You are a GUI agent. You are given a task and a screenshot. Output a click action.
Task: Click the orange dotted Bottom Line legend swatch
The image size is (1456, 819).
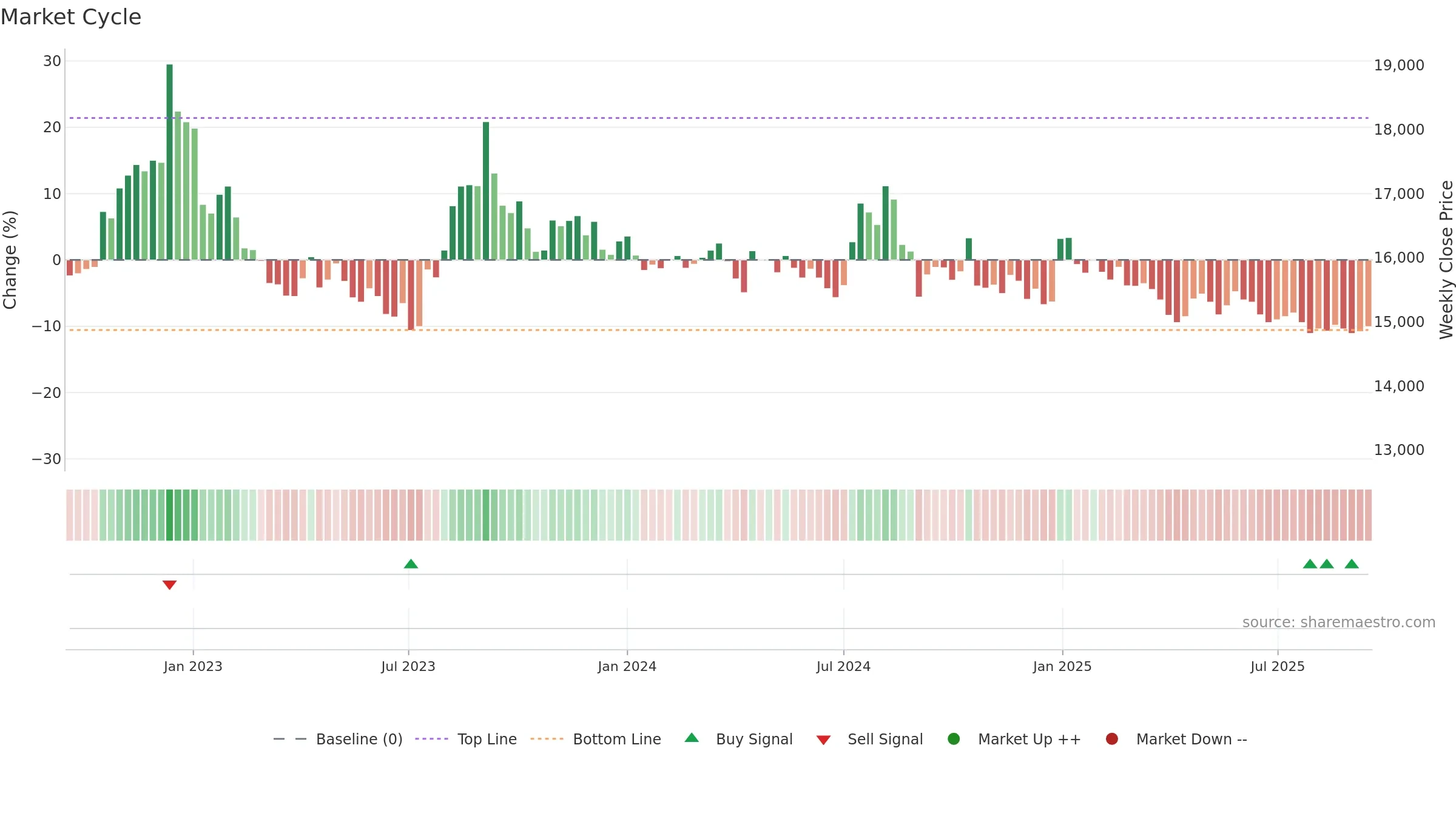(547, 739)
